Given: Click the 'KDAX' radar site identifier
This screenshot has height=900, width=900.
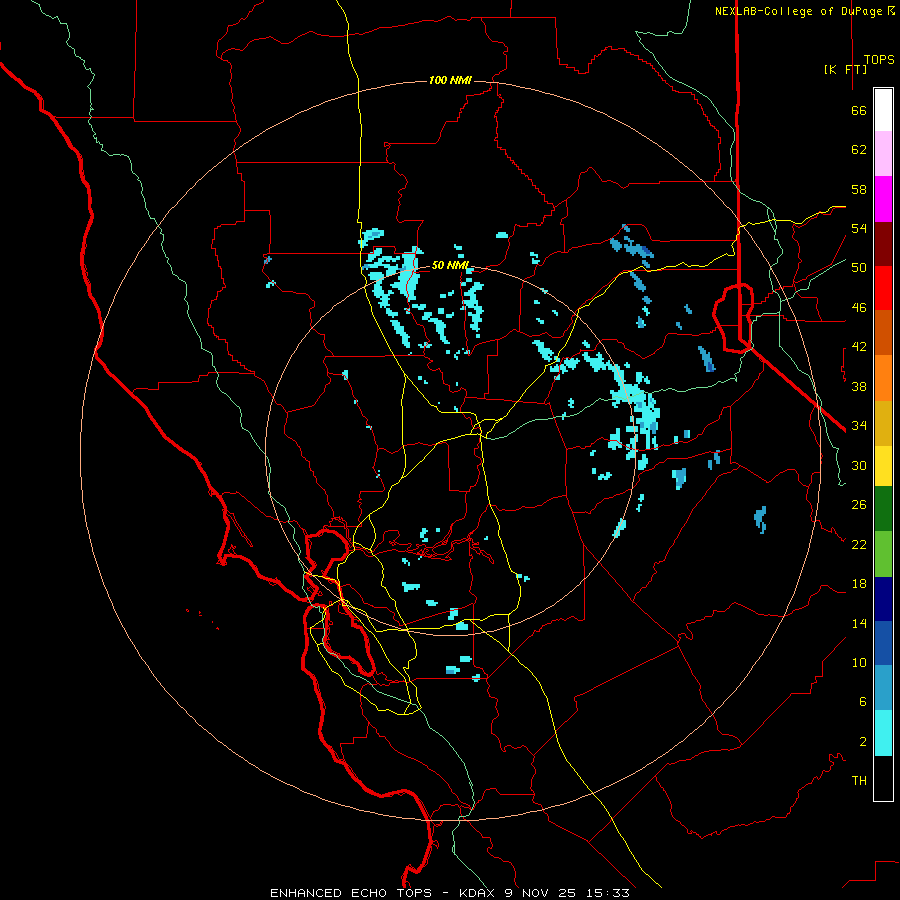Looking at the screenshot, I should [x=476, y=893].
